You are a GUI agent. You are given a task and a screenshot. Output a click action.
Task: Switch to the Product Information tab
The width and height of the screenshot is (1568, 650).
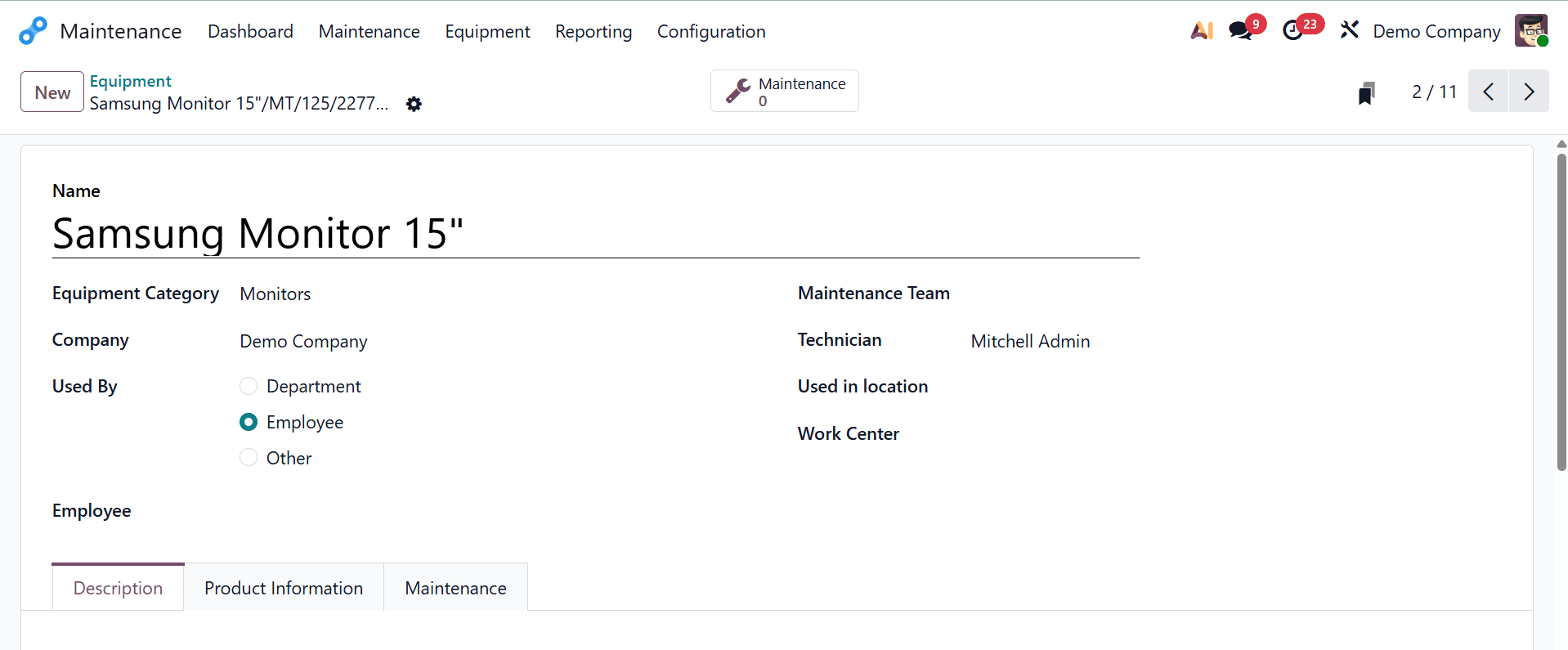pyautogui.click(x=284, y=588)
